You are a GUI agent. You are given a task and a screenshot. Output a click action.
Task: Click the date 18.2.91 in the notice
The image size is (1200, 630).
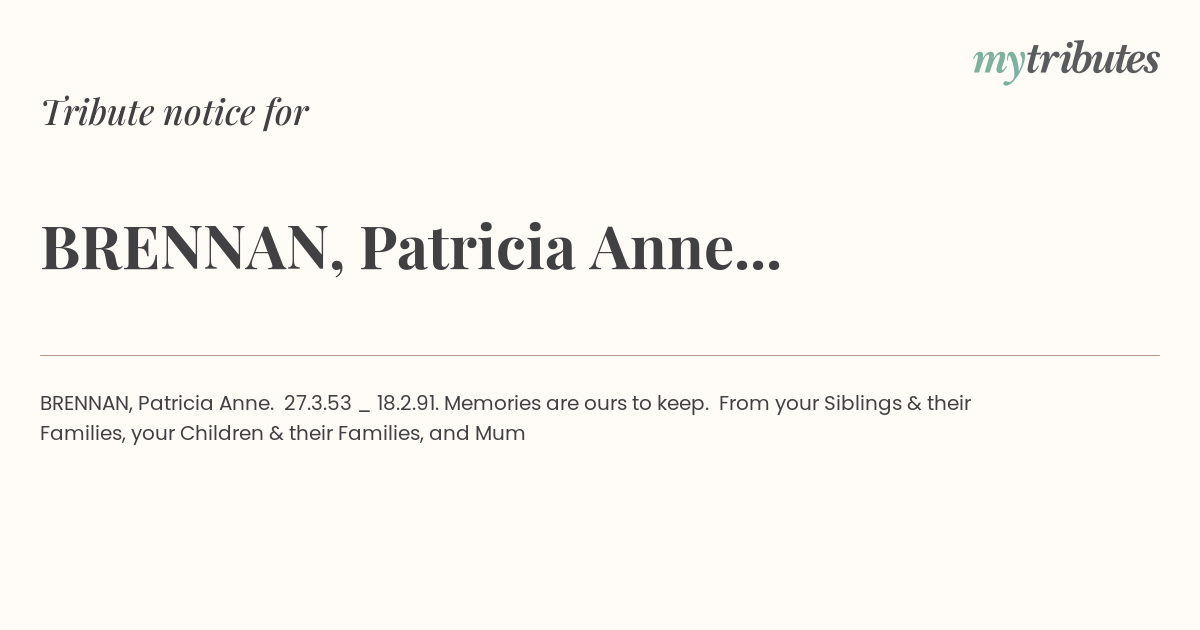[x=407, y=403]
